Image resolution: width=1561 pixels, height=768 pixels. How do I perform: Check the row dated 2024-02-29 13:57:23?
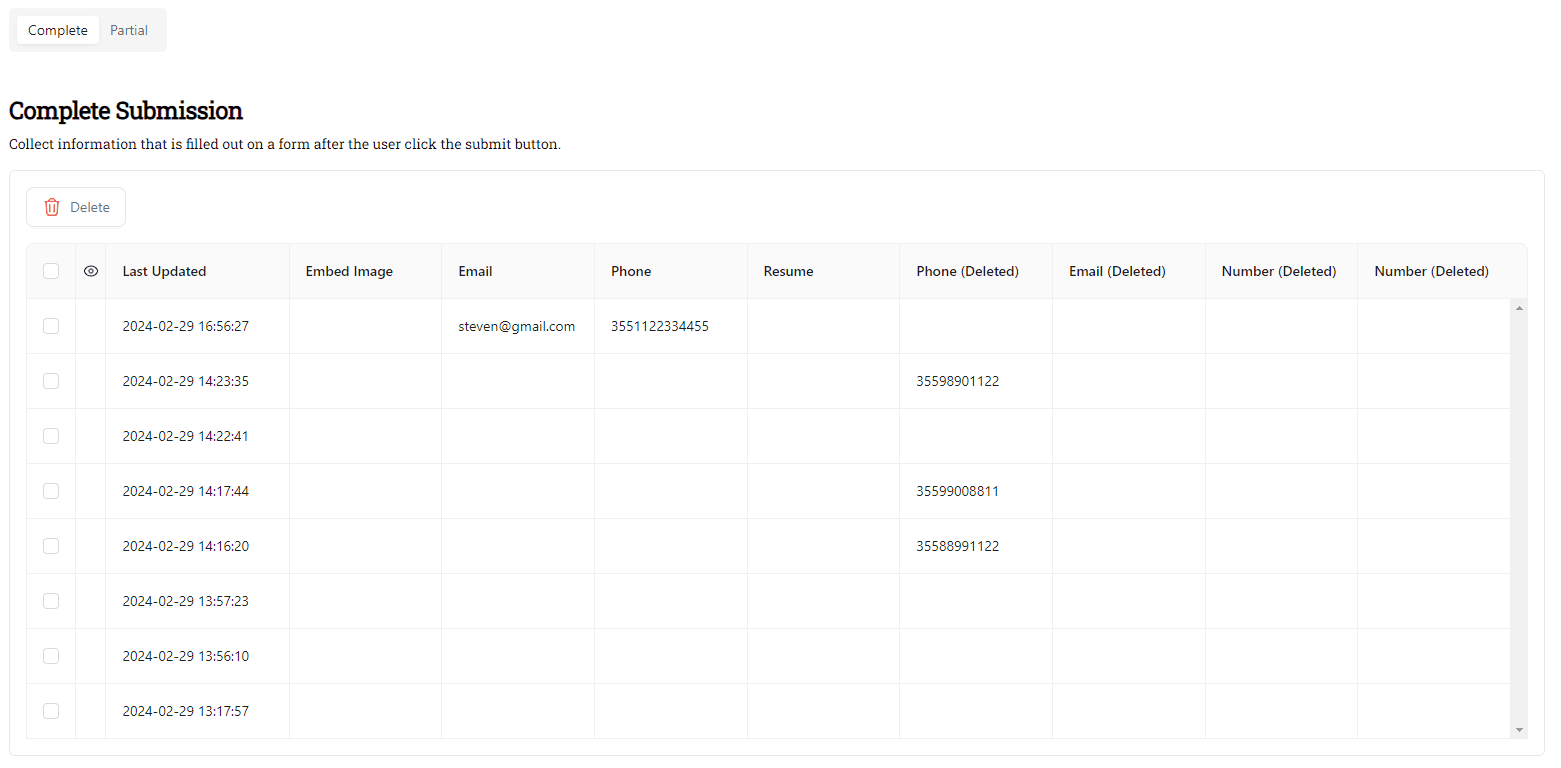[51, 601]
